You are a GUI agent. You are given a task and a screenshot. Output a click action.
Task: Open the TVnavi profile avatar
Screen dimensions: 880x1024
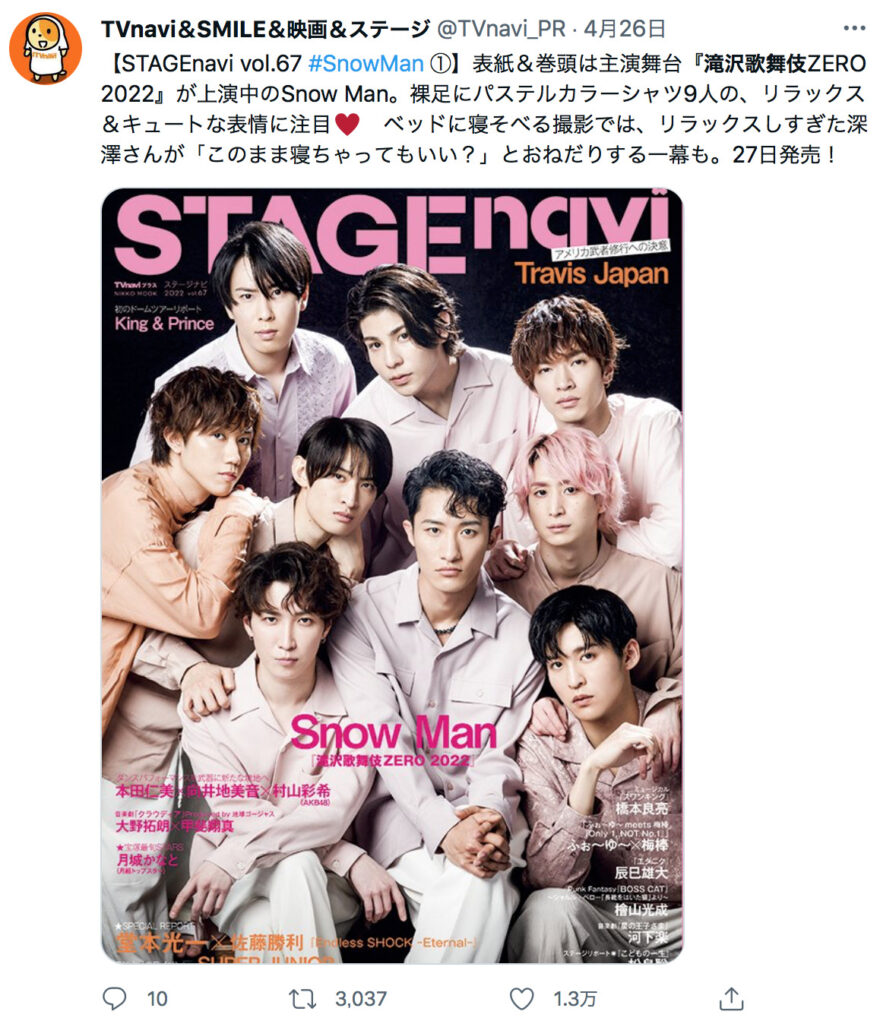tap(45, 48)
